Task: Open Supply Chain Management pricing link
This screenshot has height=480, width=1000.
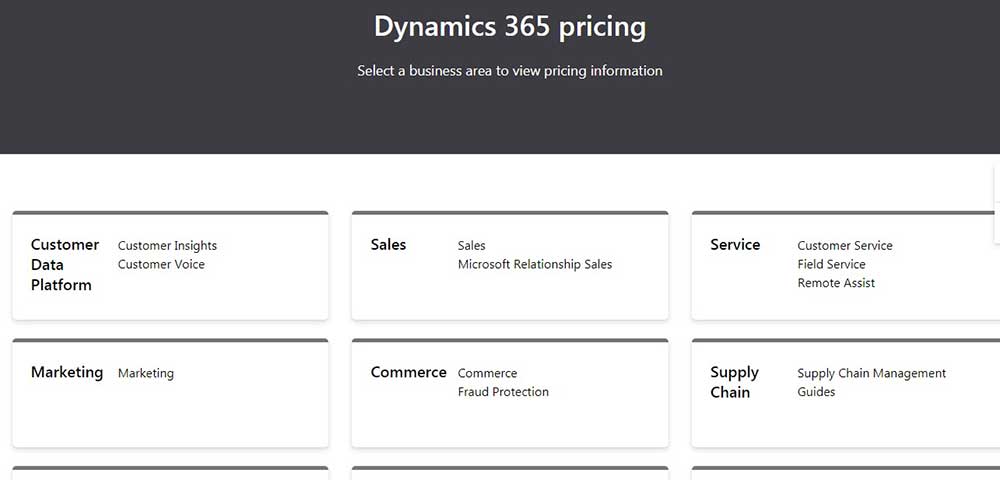Action: [x=871, y=373]
